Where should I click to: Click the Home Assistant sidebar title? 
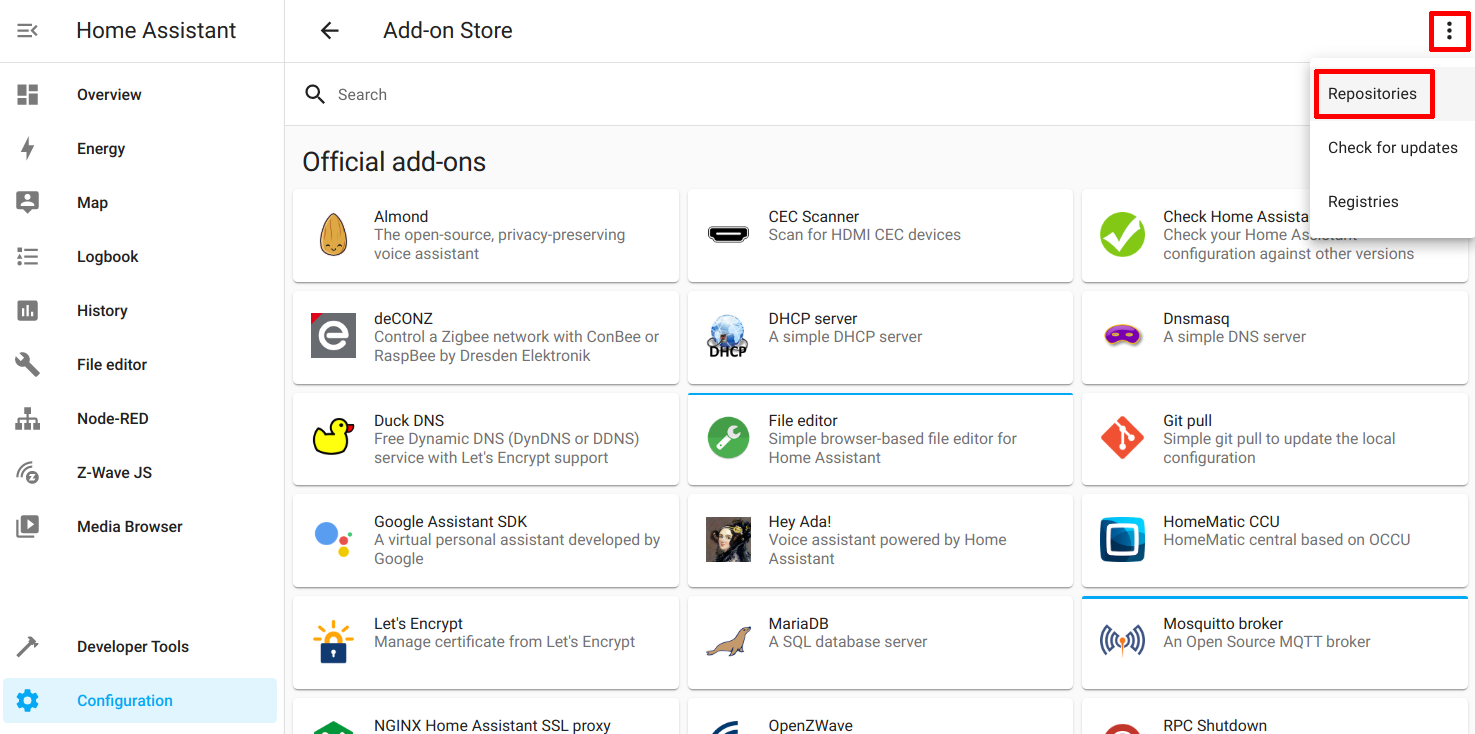coord(156,31)
